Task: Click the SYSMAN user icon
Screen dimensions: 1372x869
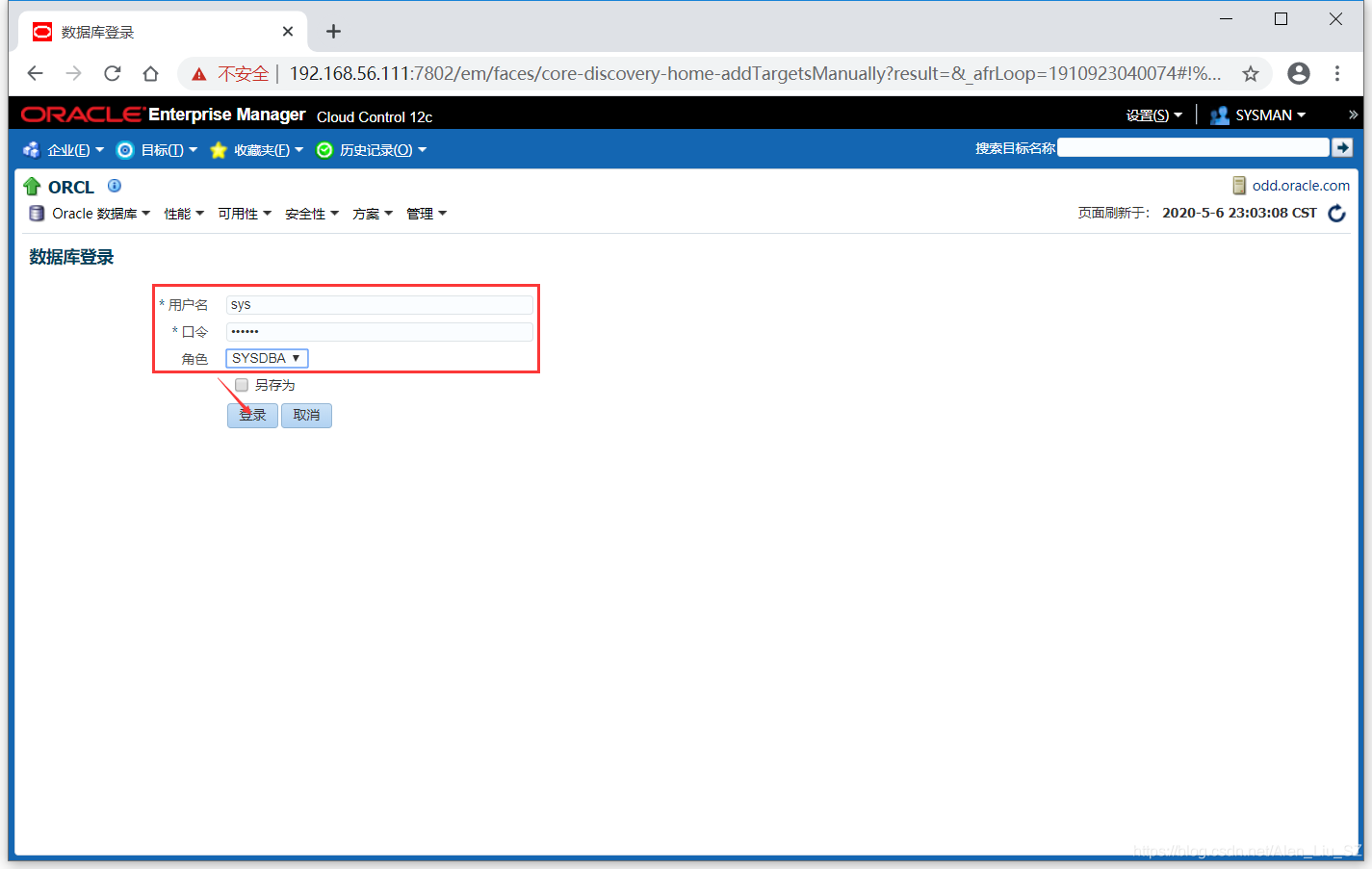Action: [x=1219, y=115]
